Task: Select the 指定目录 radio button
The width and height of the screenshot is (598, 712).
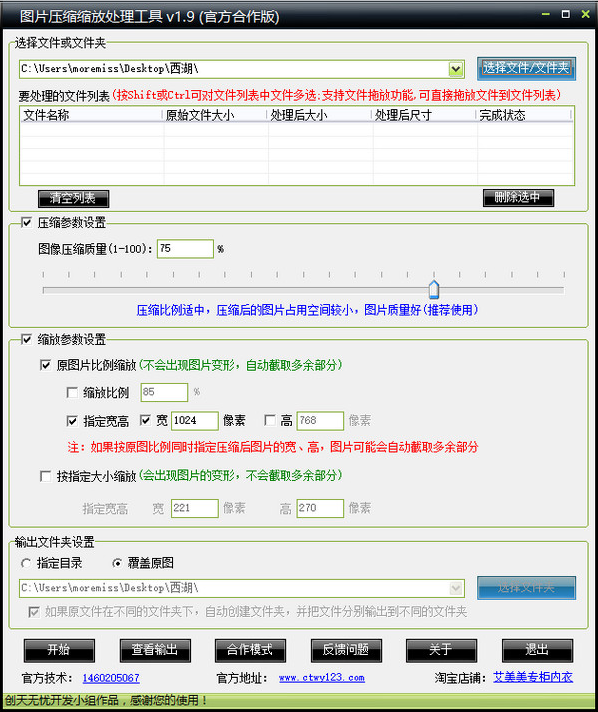Action: point(26,564)
